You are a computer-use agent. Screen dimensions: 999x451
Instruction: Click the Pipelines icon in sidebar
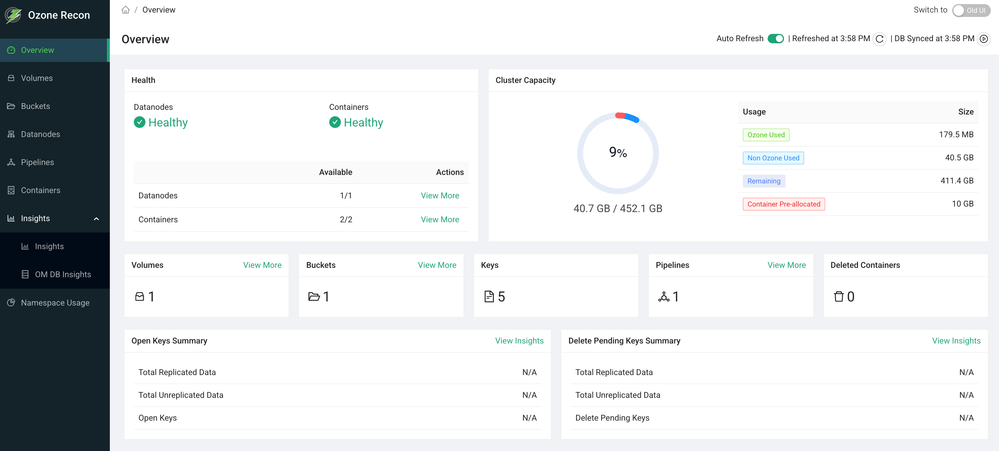click(11, 162)
